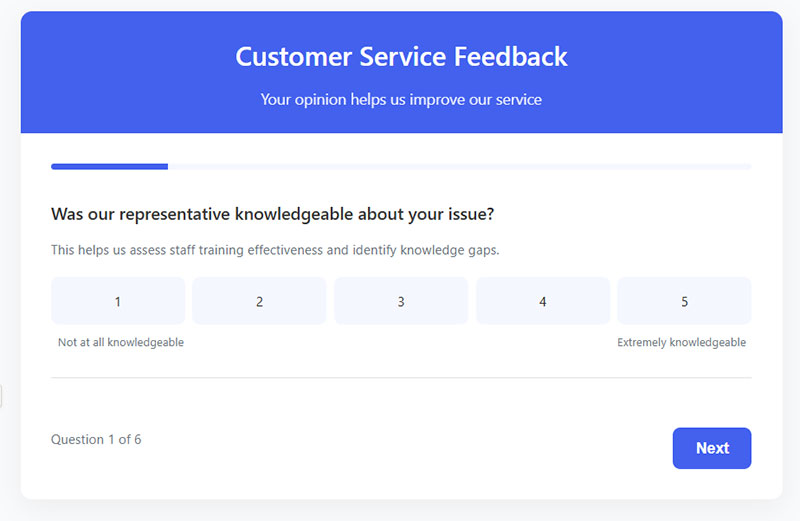Click the representative knowledgeable question heading
Viewport: 800px width, 521px height.
coord(272,214)
